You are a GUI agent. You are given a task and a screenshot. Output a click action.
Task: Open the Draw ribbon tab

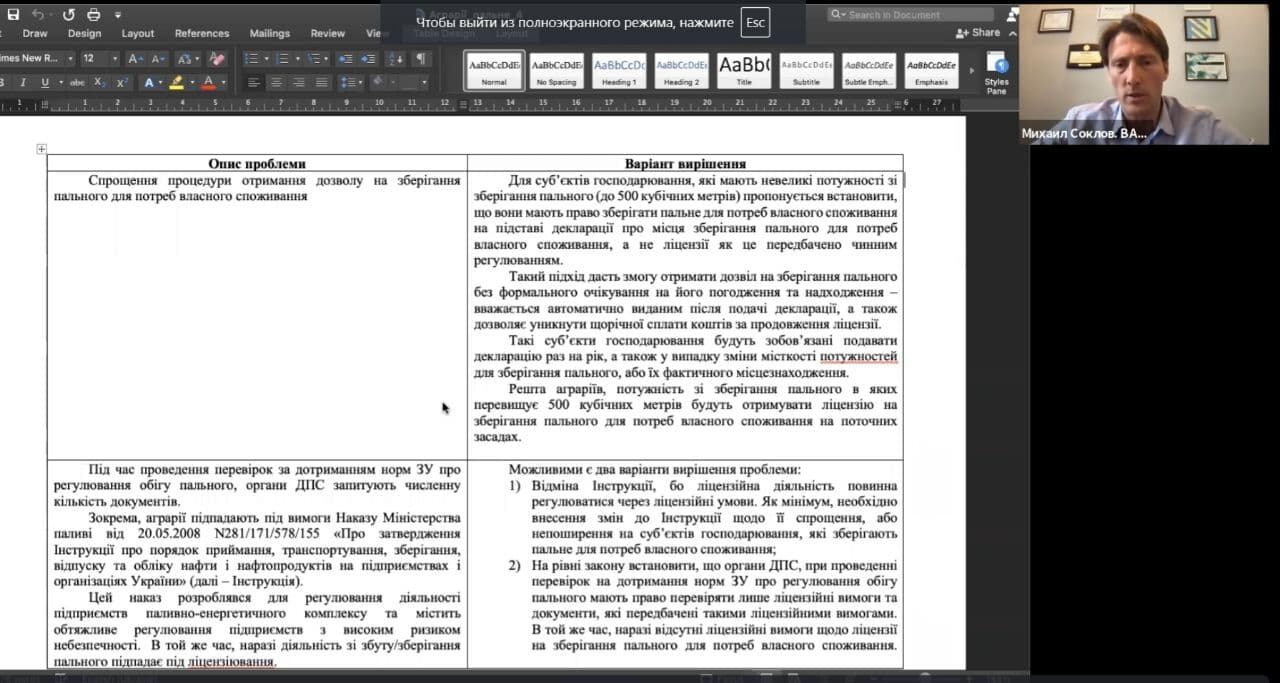[35, 33]
